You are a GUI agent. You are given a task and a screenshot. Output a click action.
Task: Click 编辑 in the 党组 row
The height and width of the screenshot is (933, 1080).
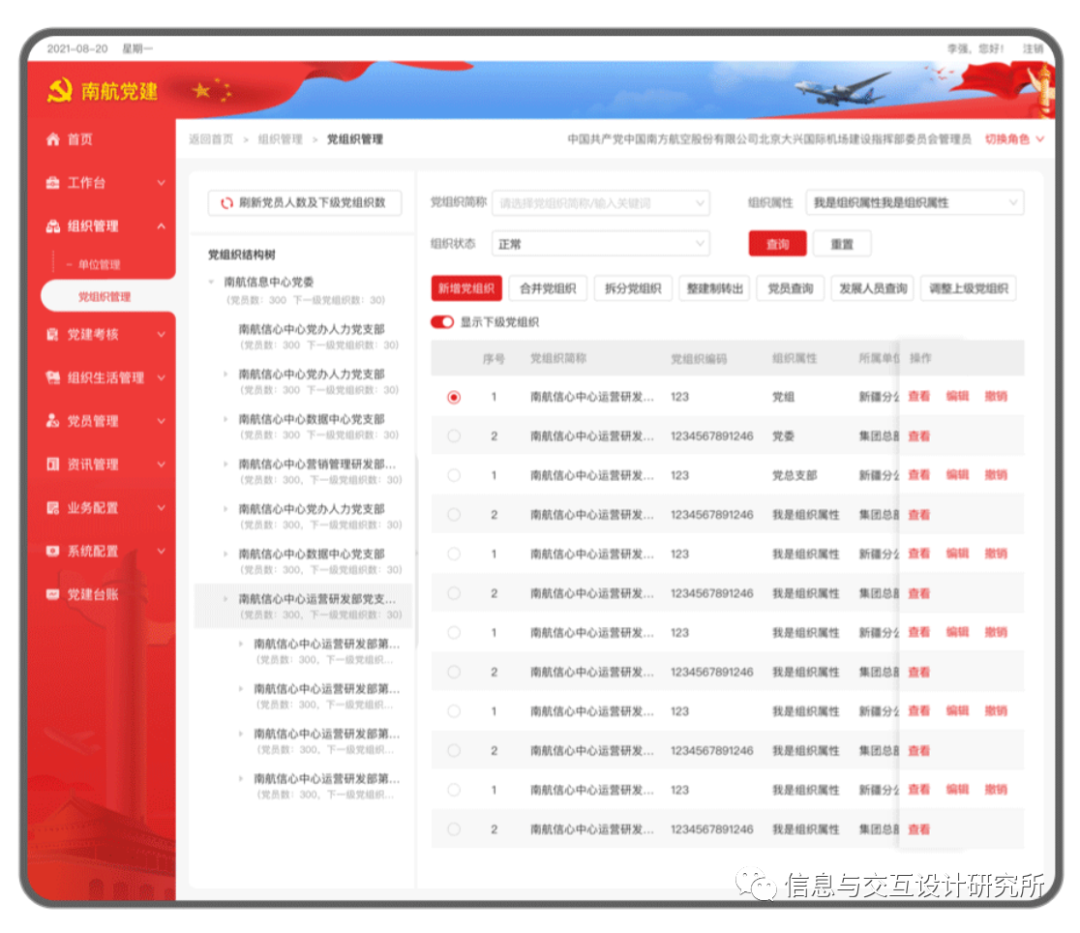point(957,397)
